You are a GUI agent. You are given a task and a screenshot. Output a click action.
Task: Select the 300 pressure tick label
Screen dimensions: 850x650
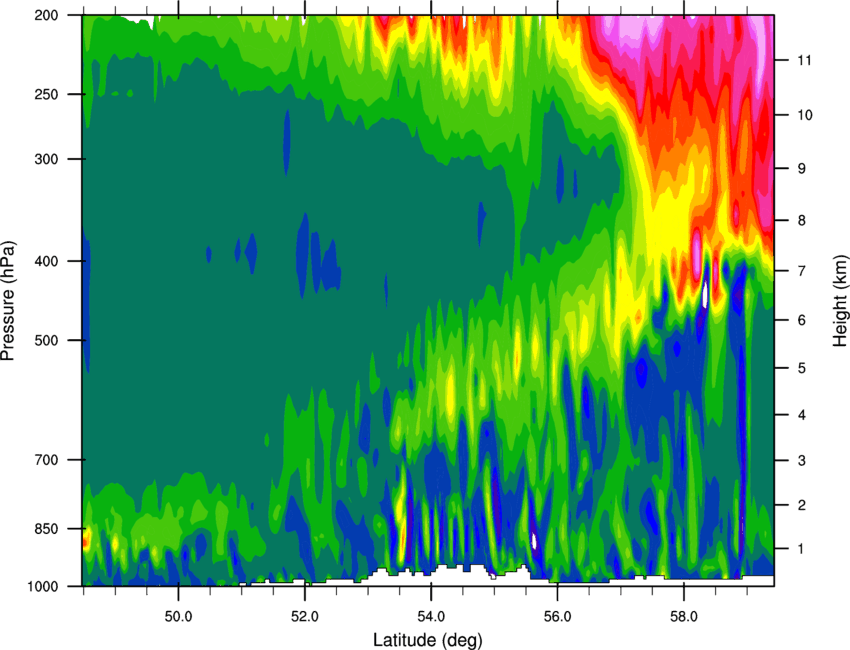coord(46,159)
